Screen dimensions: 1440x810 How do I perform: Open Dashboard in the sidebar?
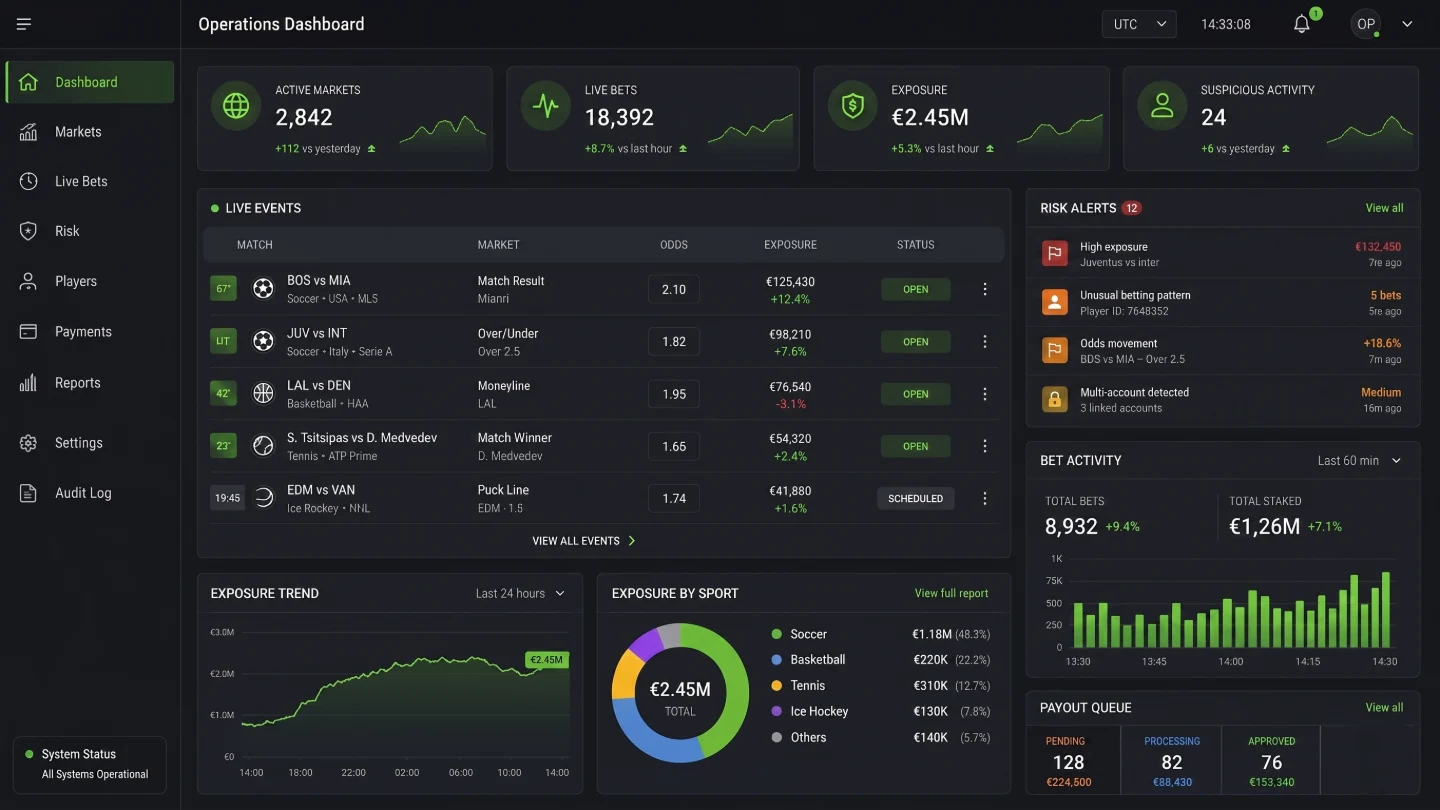90,82
